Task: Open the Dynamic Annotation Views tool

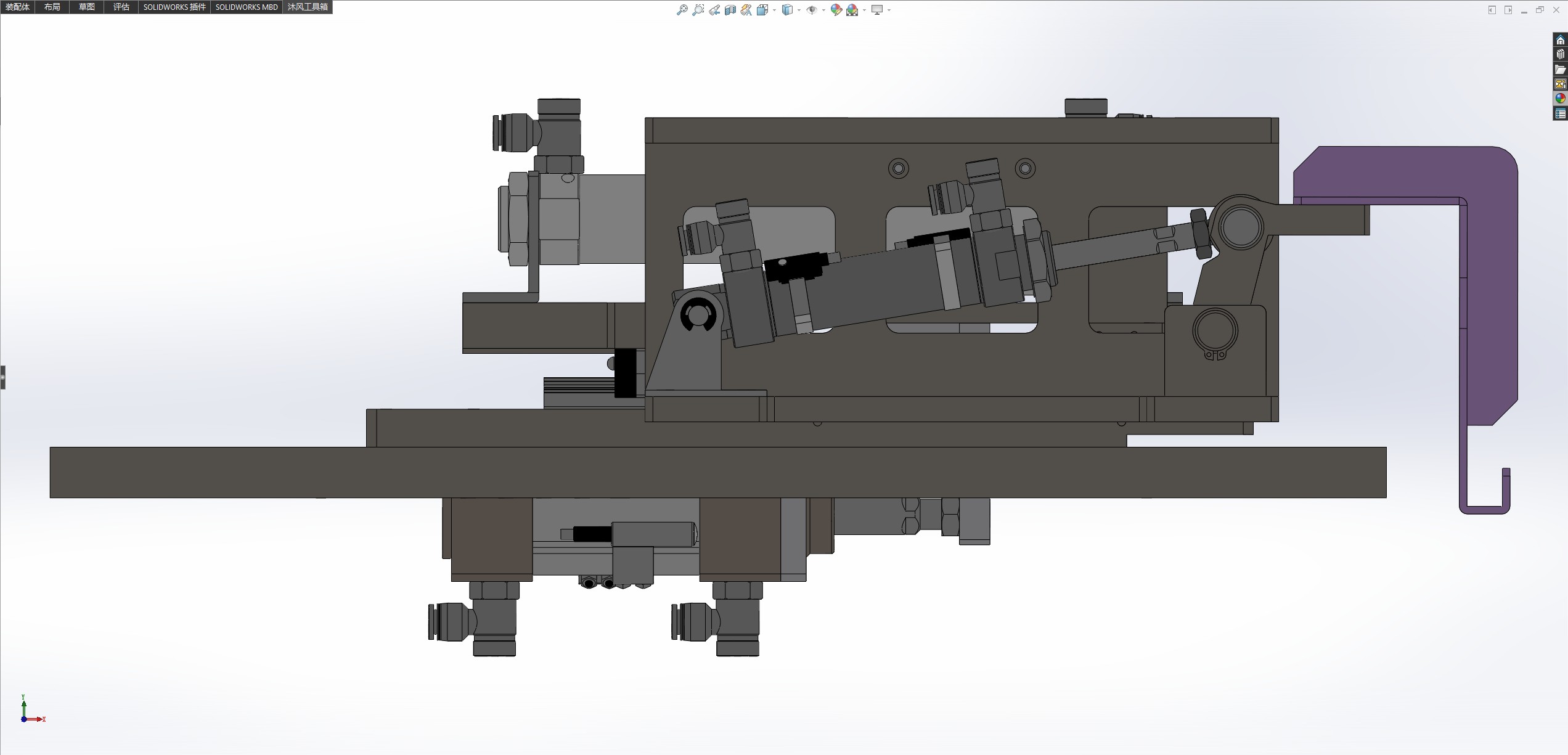Action: (x=746, y=10)
